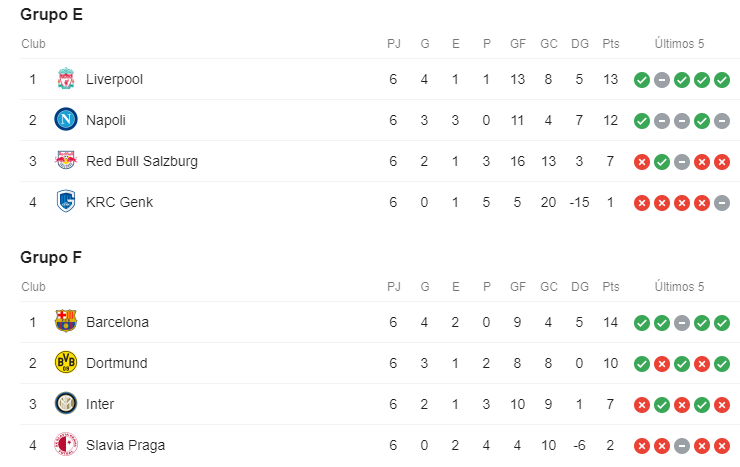This screenshot has width=740, height=467.
Task: Click the Liverpool club crest icon
Action: point(65,79)
